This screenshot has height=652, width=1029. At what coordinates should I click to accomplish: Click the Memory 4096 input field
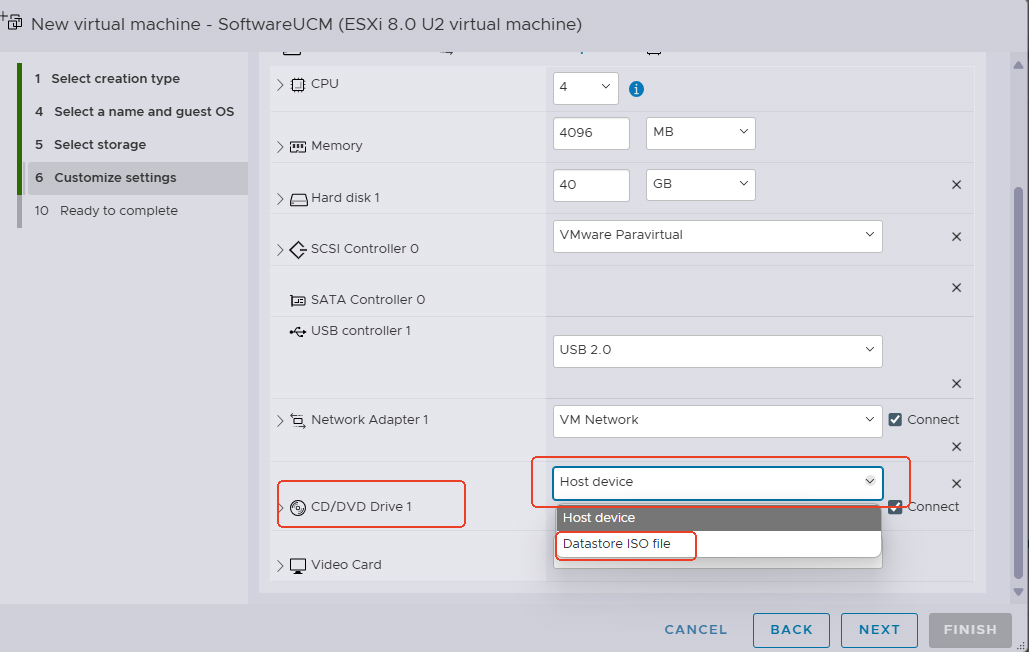pos(591,133)
